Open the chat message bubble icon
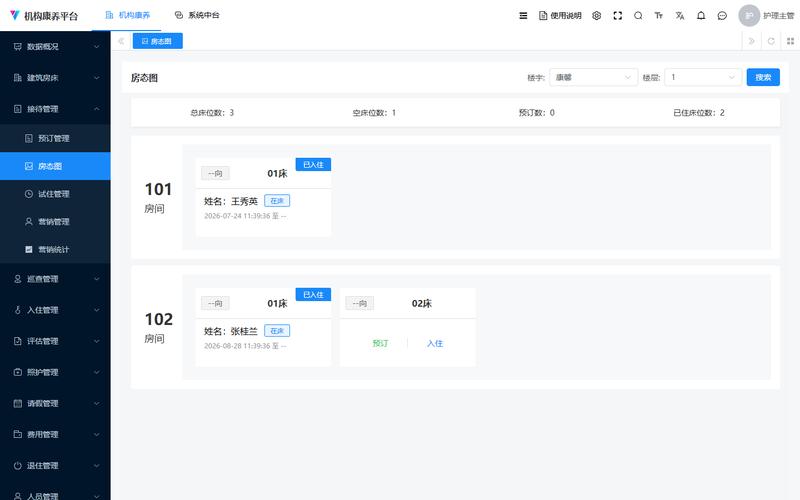 point(722,16)
